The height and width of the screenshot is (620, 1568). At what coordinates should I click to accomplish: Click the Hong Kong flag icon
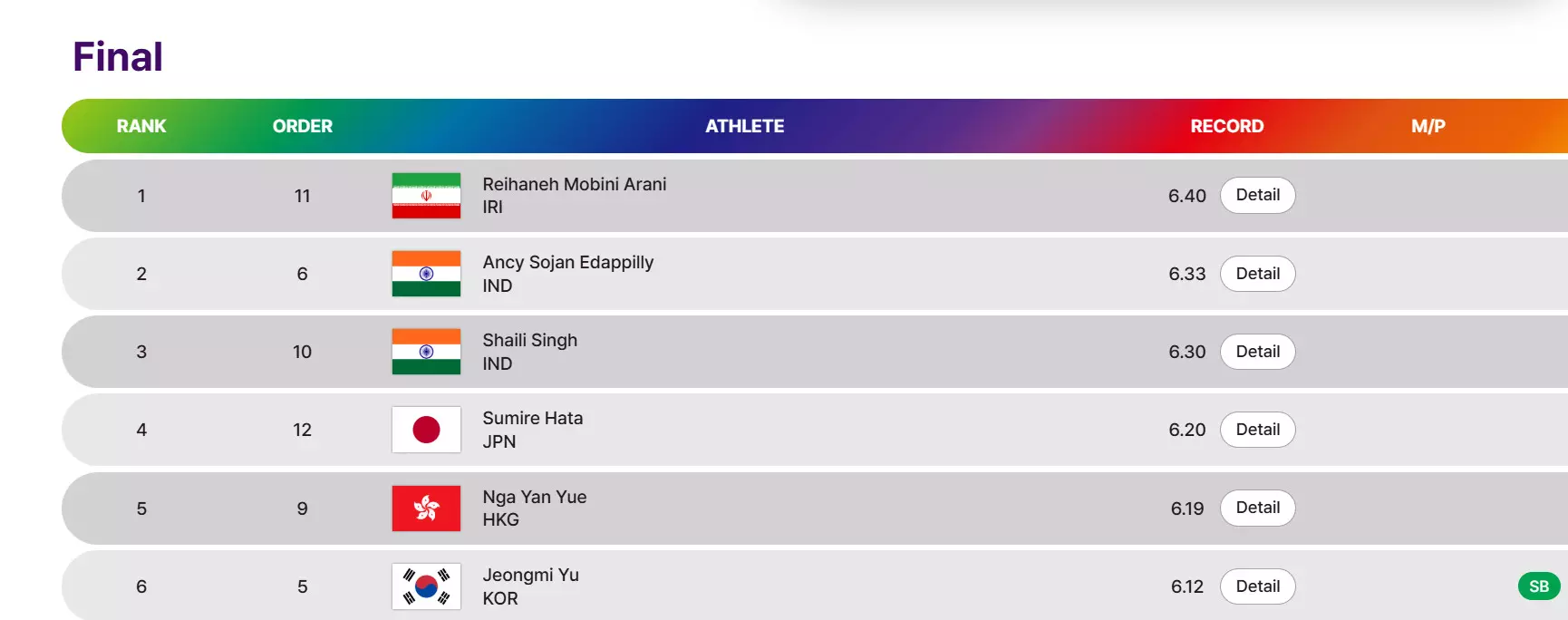click(426, 509)
